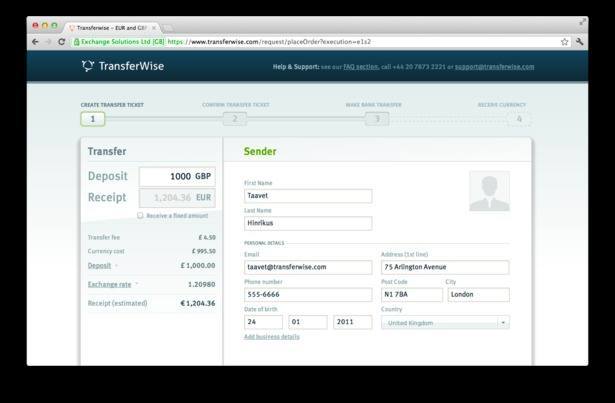
Task: Open the browser wrench settings menu
Action: coord(579,42)
